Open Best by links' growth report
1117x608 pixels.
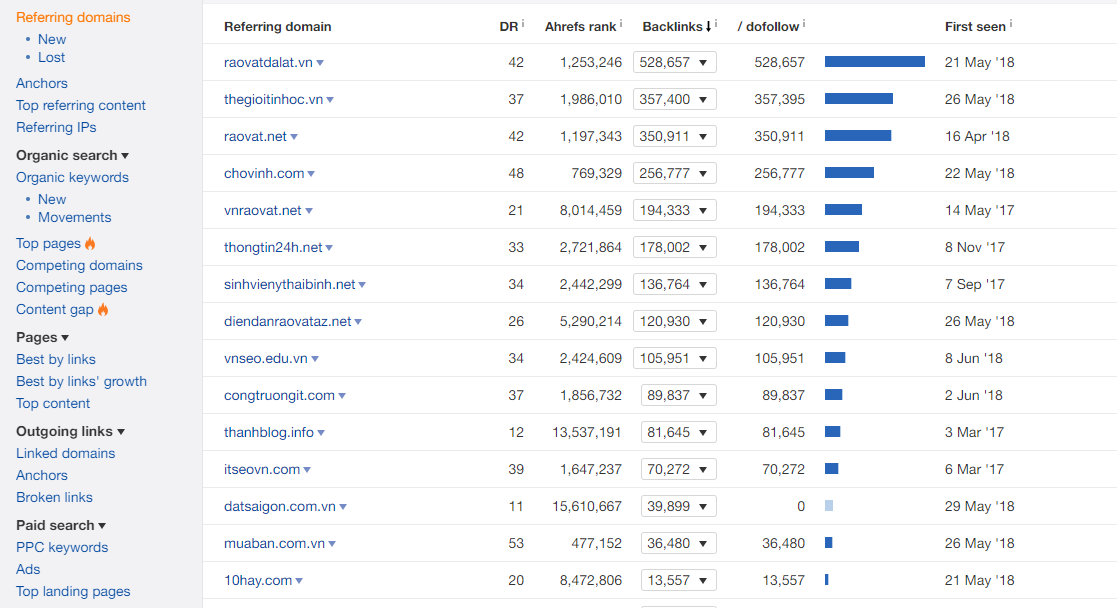click(x=81, y=381)
